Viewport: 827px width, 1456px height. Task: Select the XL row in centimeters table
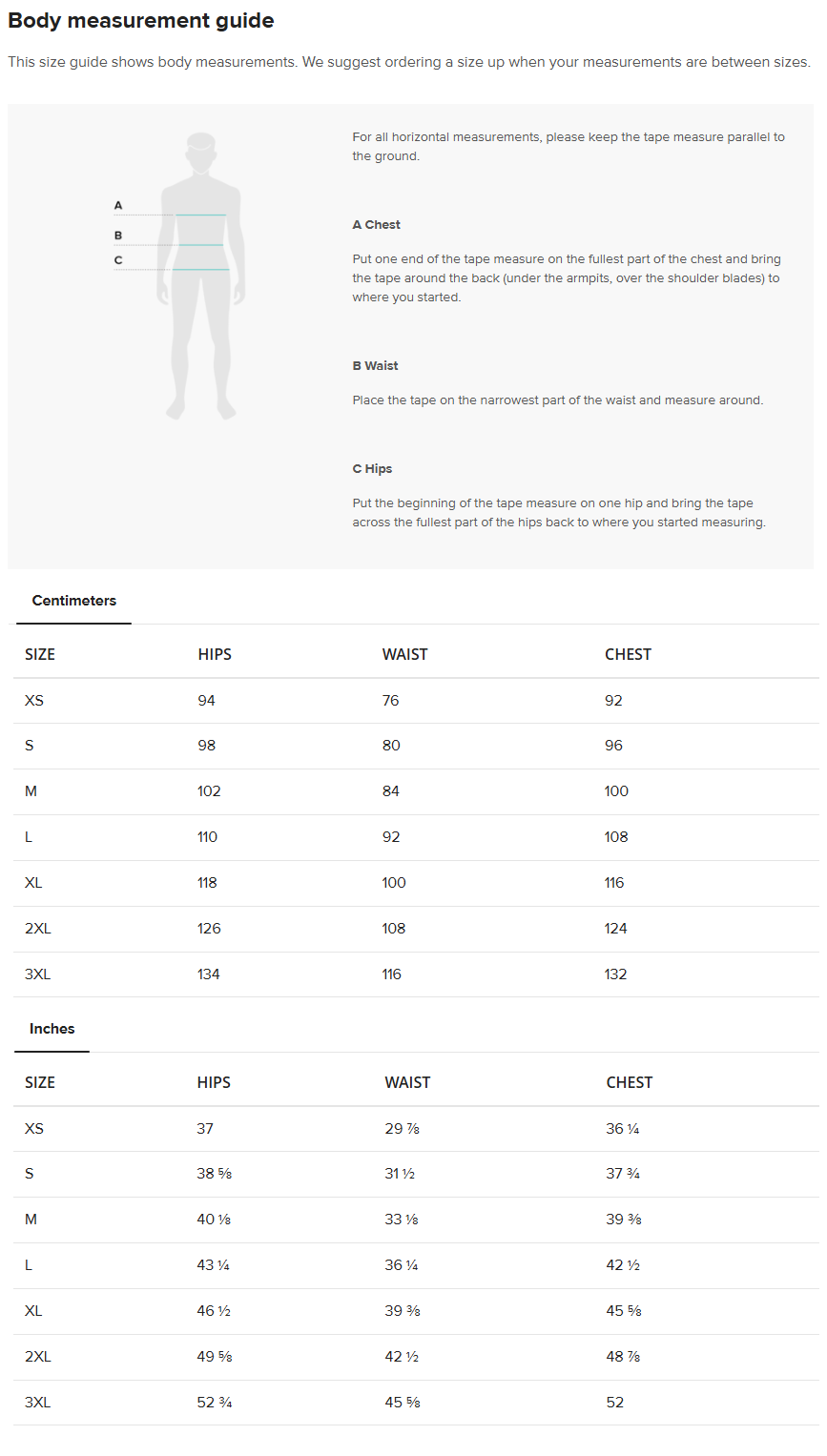(x=416, y=883)
